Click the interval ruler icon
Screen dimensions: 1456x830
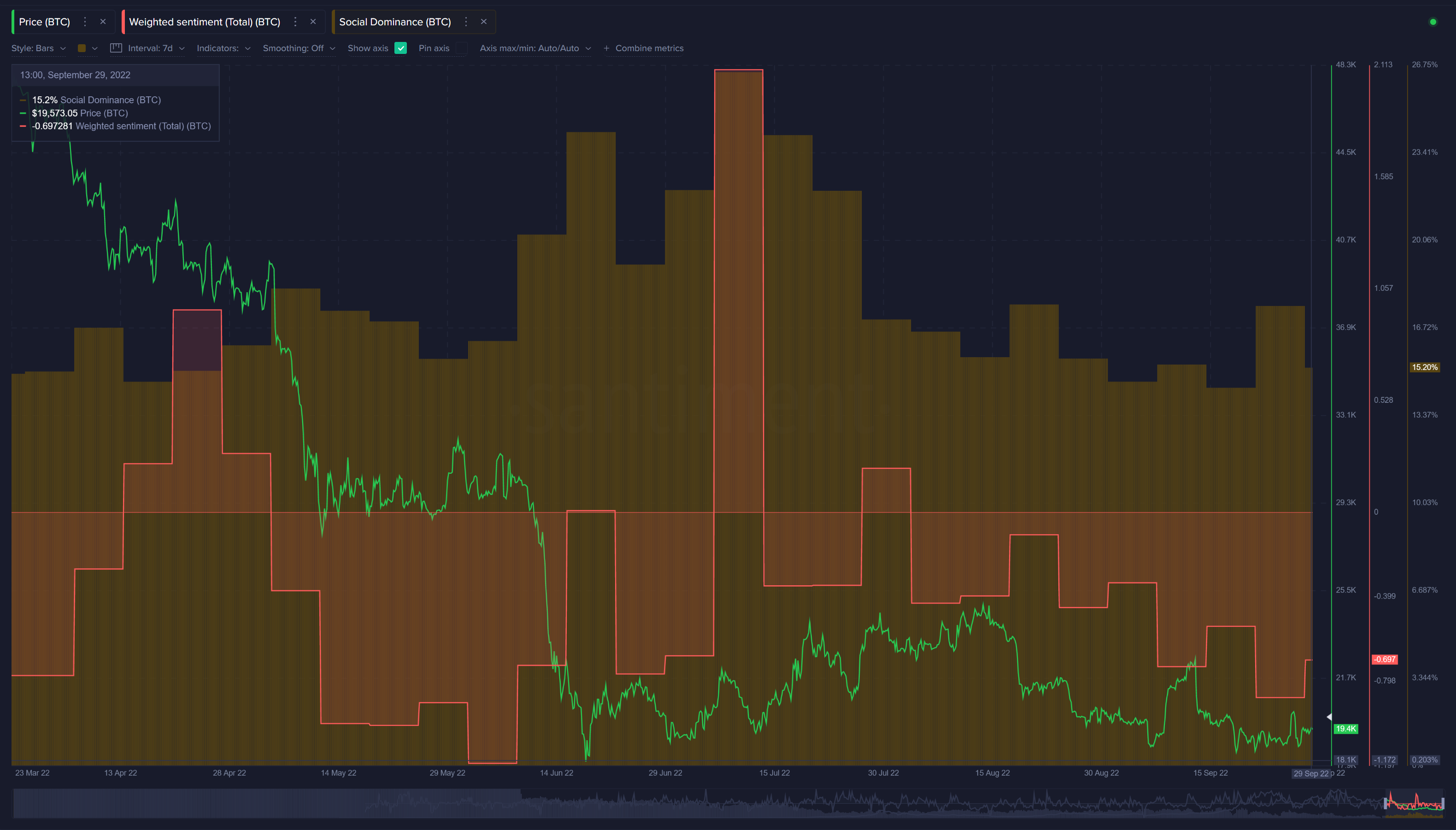[x=116, y=48]
